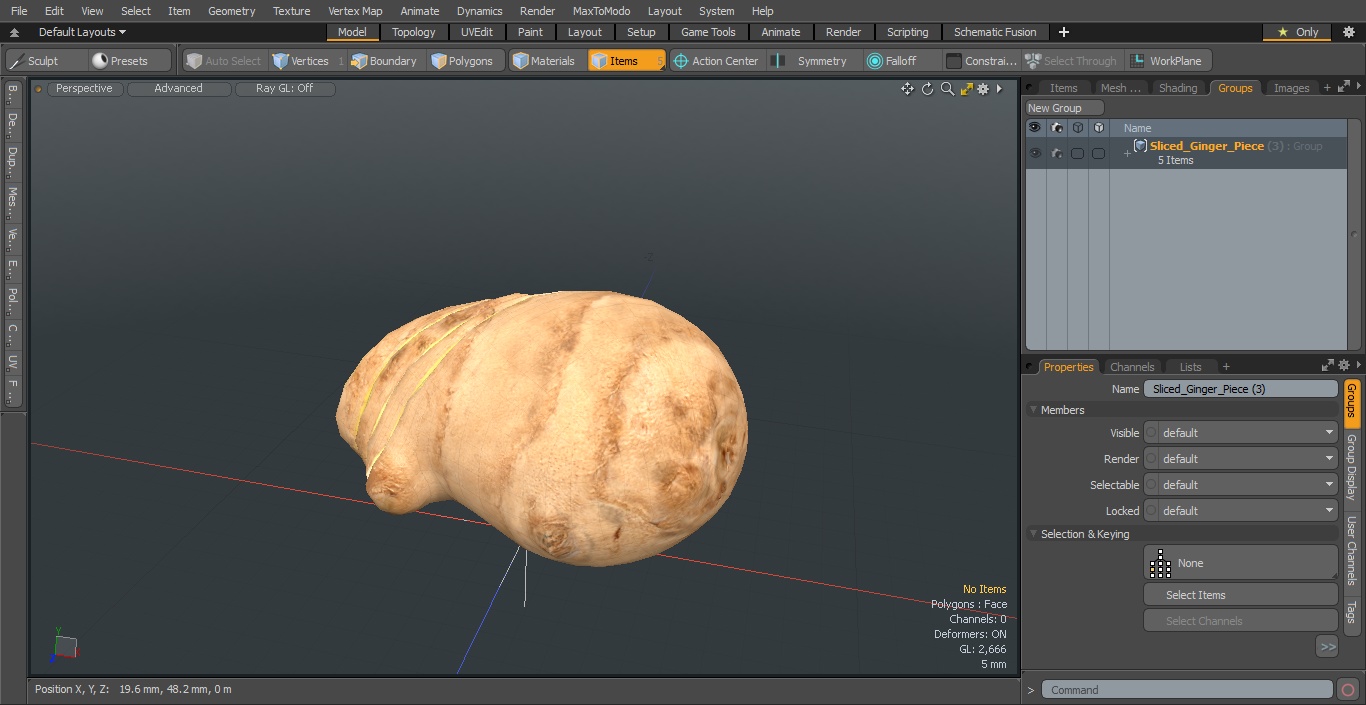The image size is (1366, 705).
Task: Open the Vertex Map menu
Action: coord(355,11)
